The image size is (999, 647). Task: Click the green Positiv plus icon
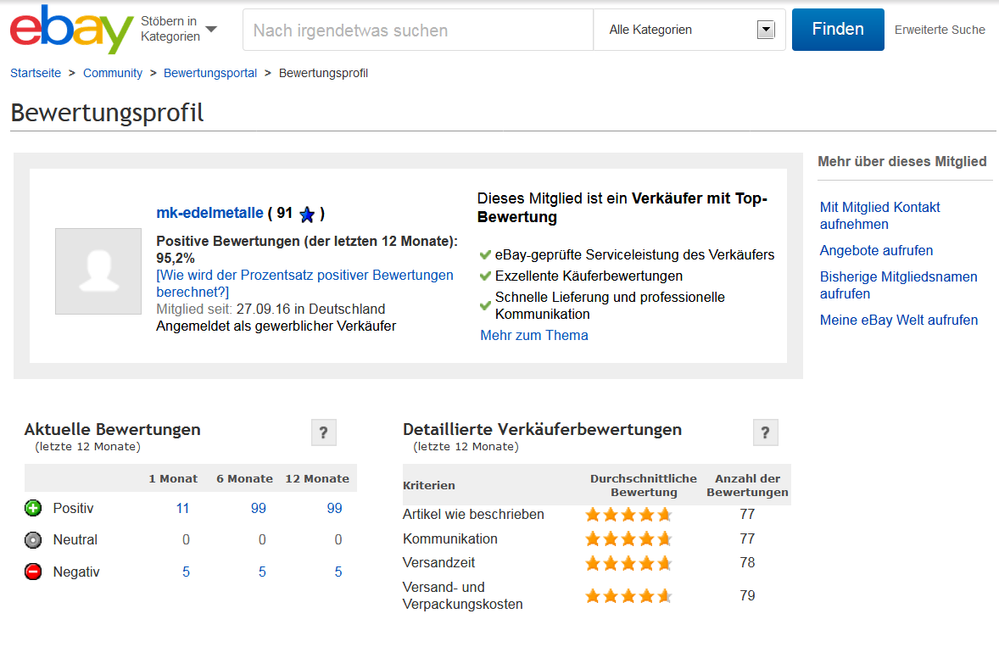point(33,508)
